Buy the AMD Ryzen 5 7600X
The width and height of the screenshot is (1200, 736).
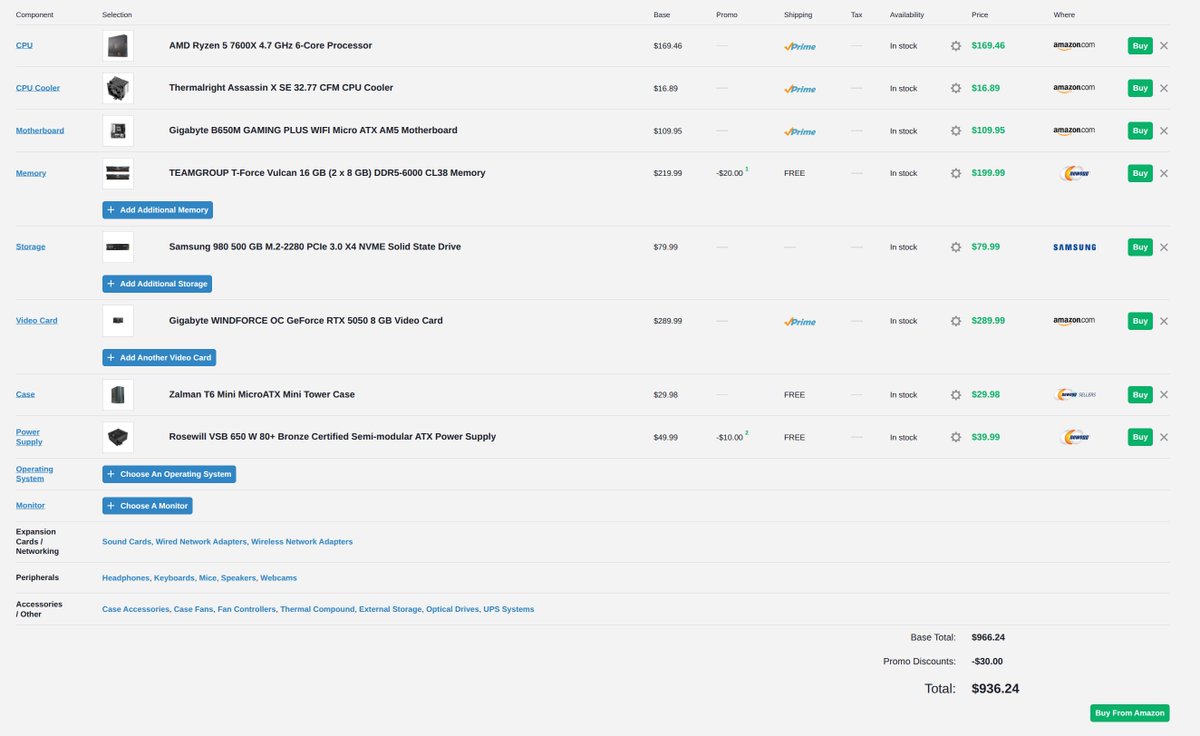coord(1140,46)
